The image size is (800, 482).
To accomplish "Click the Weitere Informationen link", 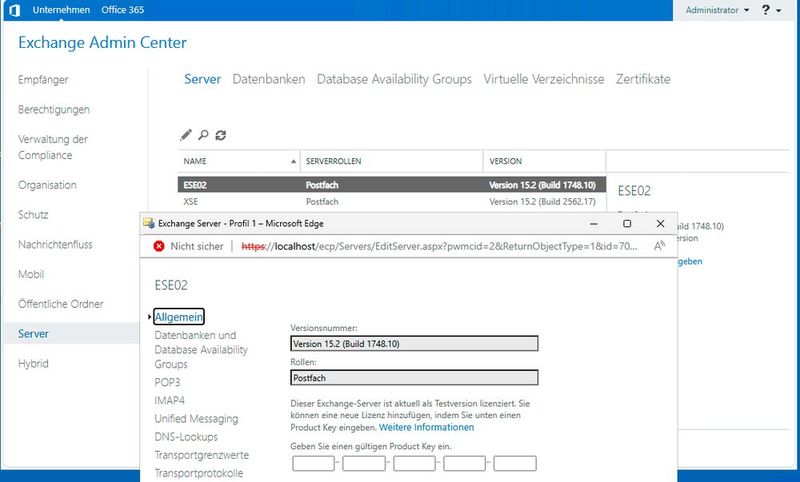I will (427, 427).
